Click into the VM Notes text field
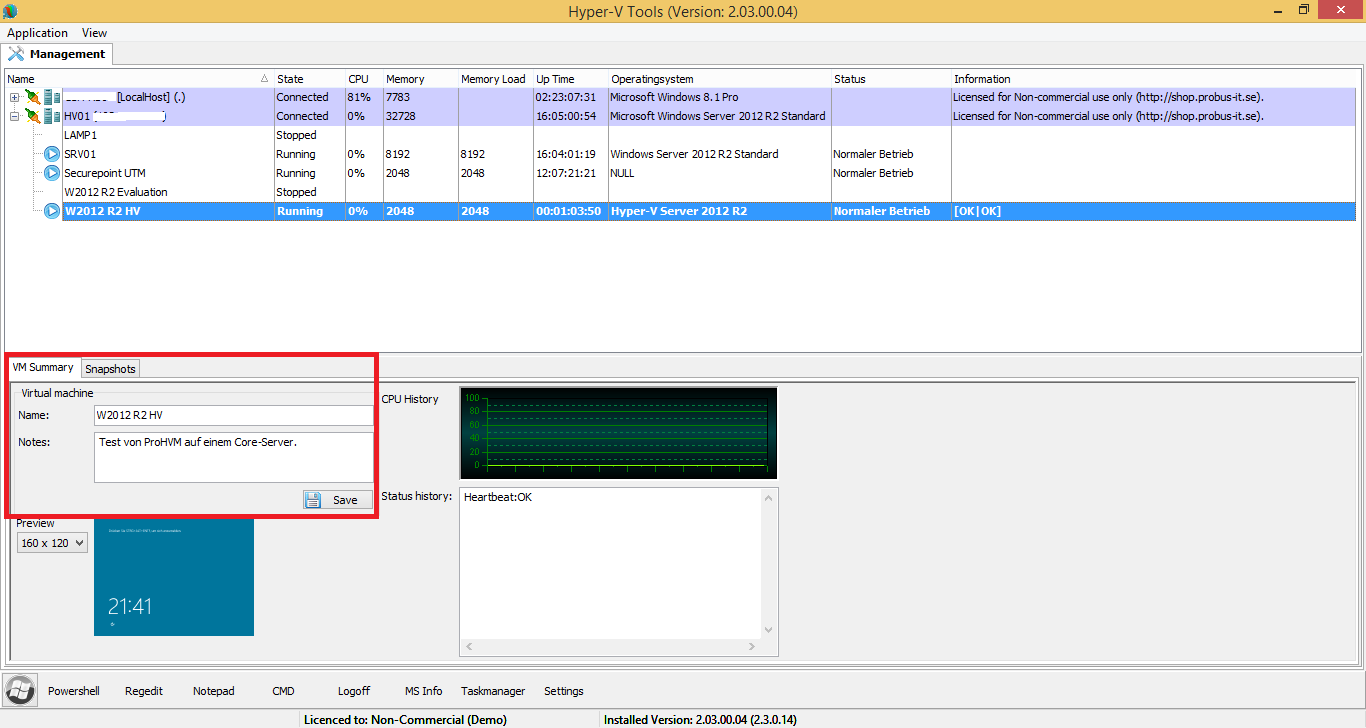This screenshot has width=1366, height=728. (233, 458)
